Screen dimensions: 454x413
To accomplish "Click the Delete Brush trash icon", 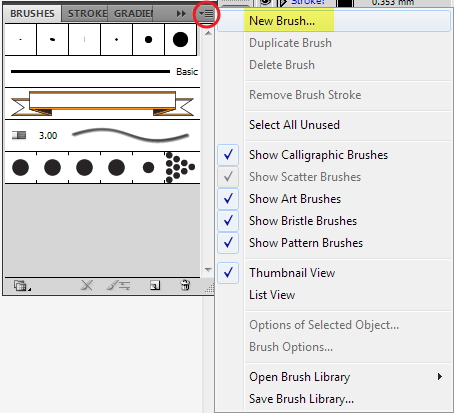I will (185, 286).
